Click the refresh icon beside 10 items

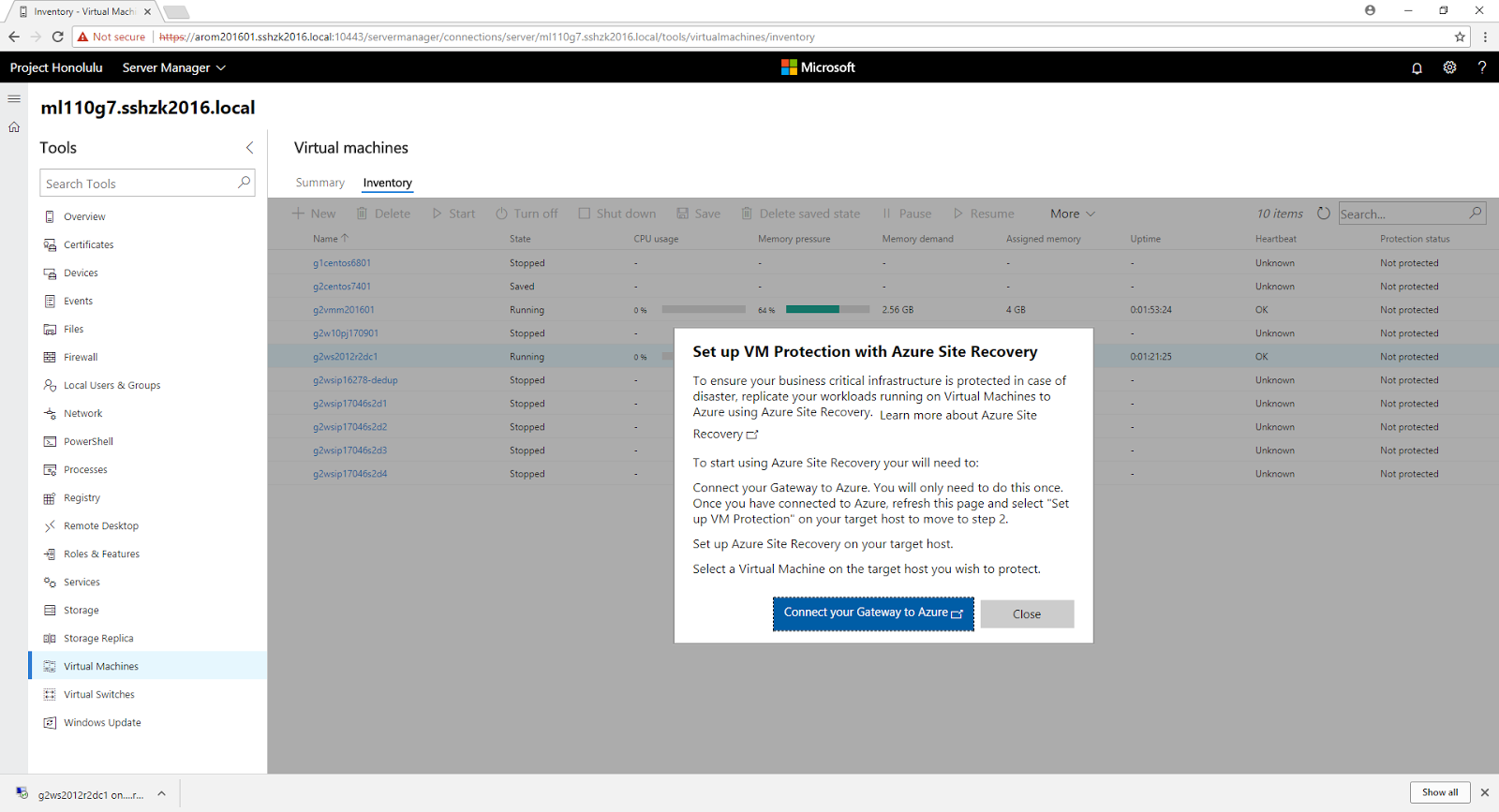(x=1324, y=214)
